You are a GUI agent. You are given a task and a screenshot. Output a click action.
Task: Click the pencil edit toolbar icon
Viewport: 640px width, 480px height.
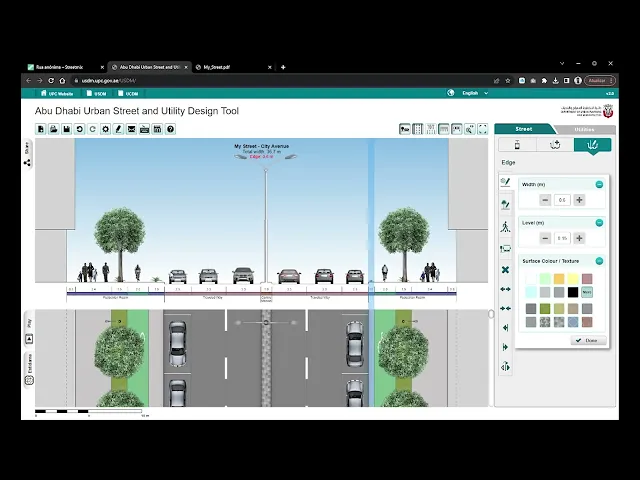(x=118, y=129)
